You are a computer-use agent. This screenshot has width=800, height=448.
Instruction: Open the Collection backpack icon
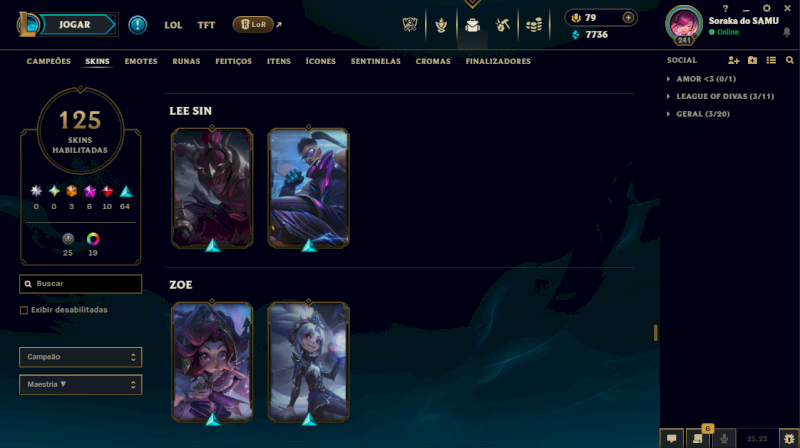pos(472,24)
